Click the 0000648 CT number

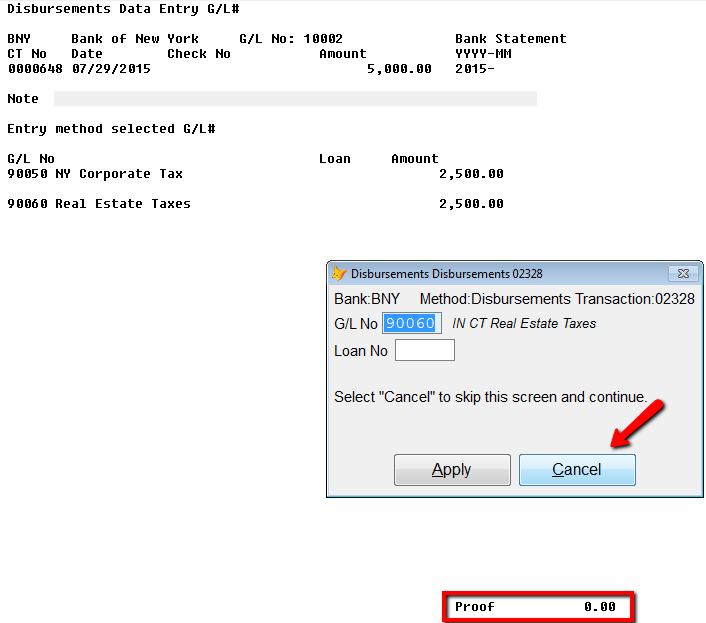(35, 69)
